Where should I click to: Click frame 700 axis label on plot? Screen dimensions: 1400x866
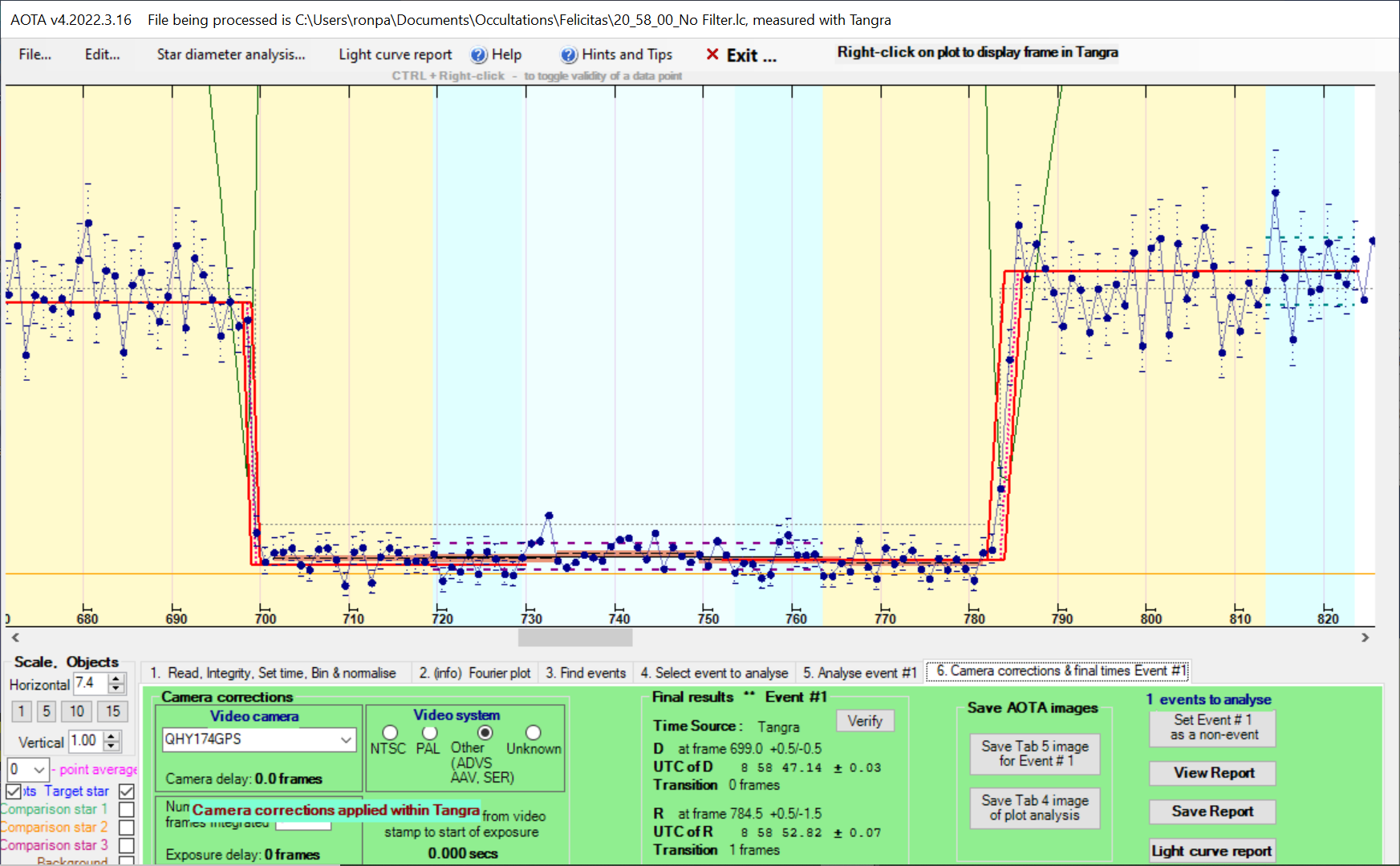[x=265, y=618]
